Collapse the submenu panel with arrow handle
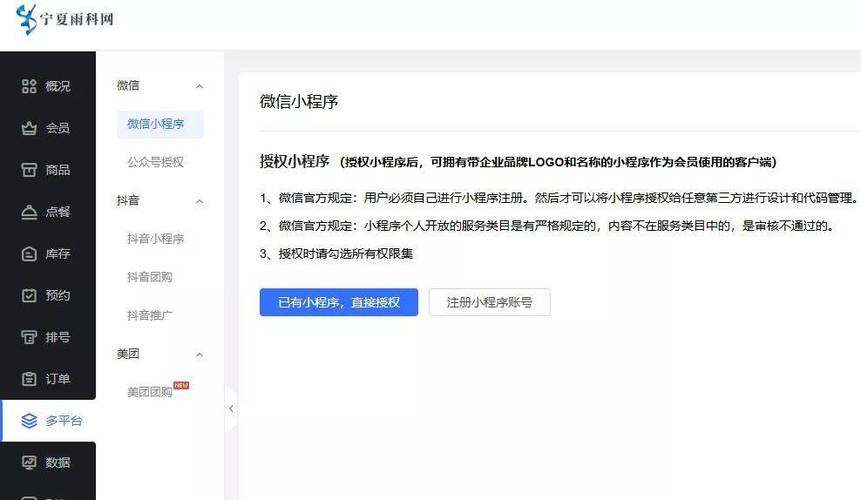Image resolution: width=861 pixels, height=500 pixels. coord(231,408)
